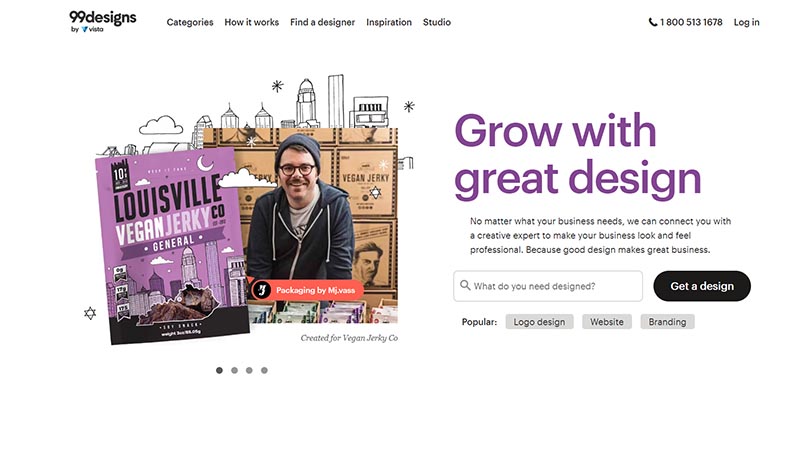The image size is (800, 450).
Task: Open the How it works menu item
Action: (x=252, y=22)
